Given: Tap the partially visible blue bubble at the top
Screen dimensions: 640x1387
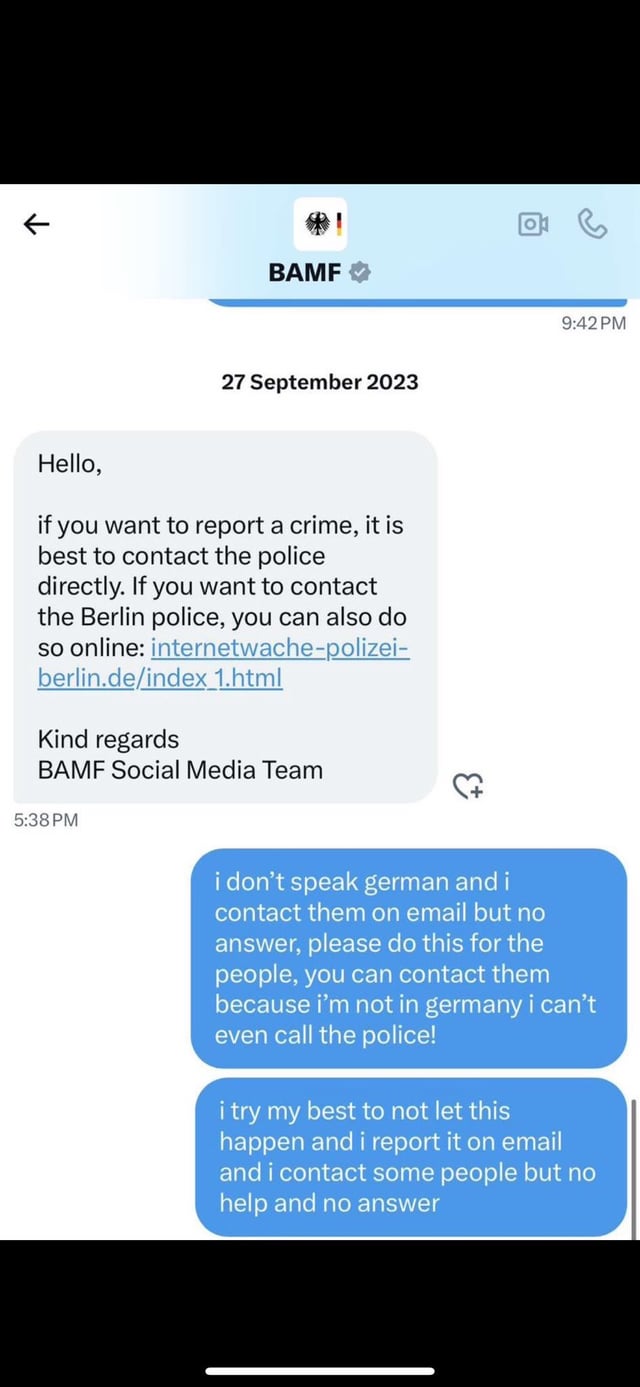Looking at the screenshot, I should tap(416, 301).
